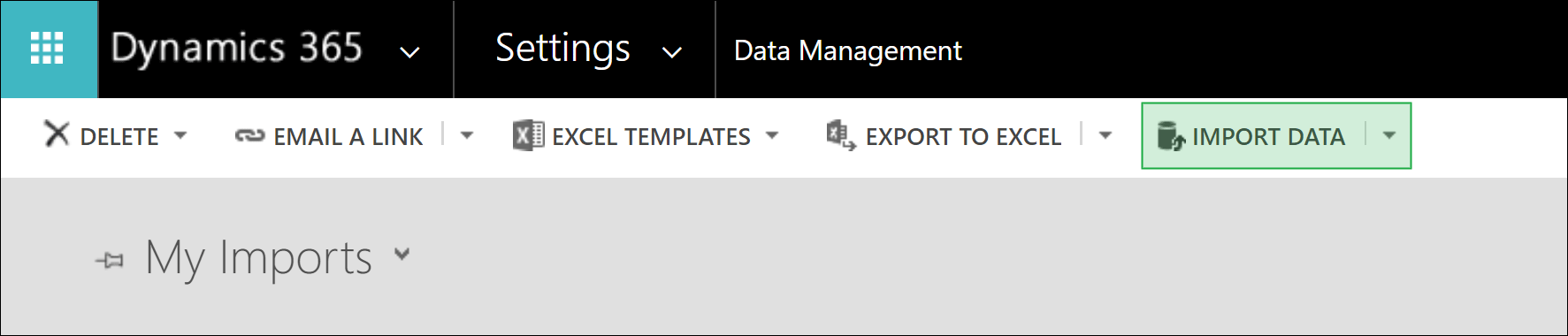Open the Import Data dropdown arrow

click(x=1388, y=135)
